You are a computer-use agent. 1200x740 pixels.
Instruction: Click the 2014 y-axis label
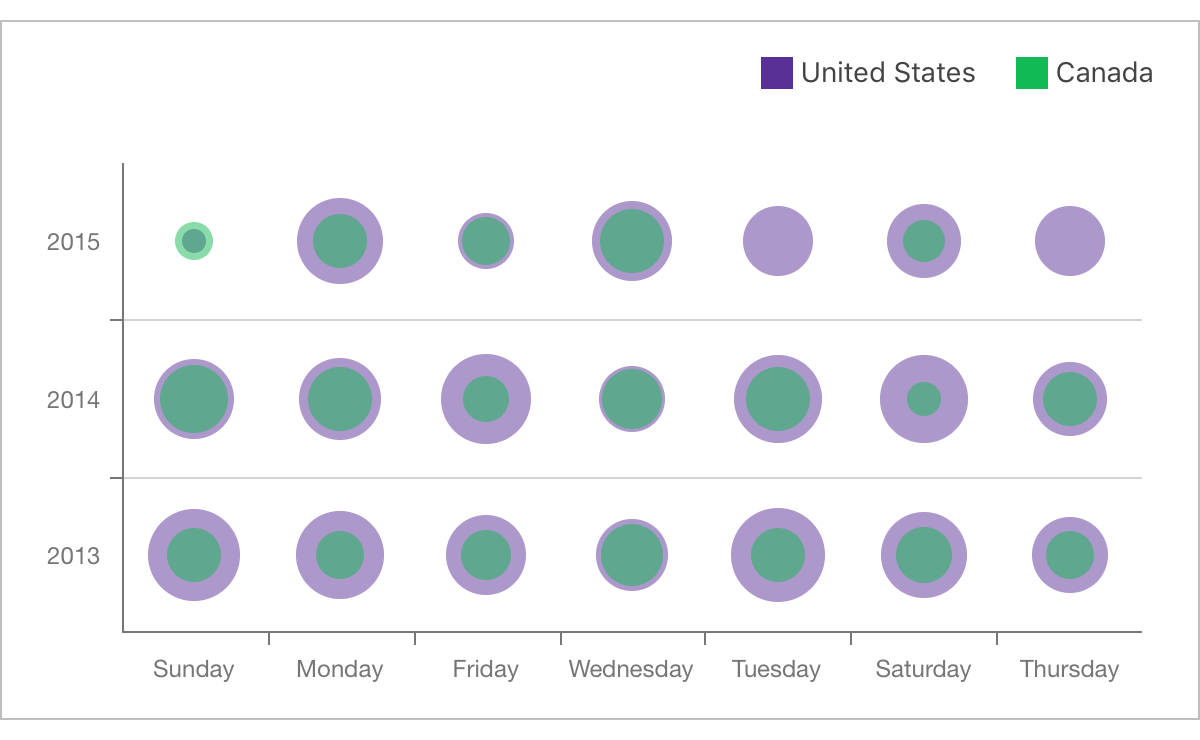coord(73,400)
